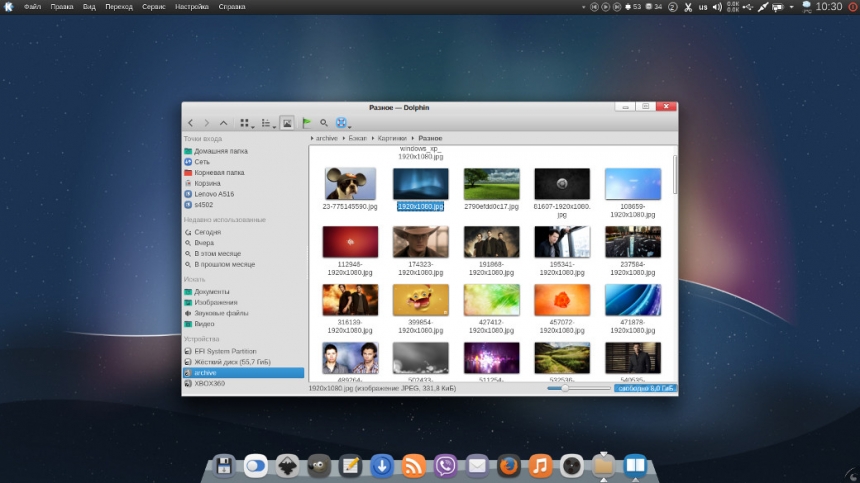Toggle the us keyboard layout indicator
This screenshot has height=483, width=860.
(703, 7)
